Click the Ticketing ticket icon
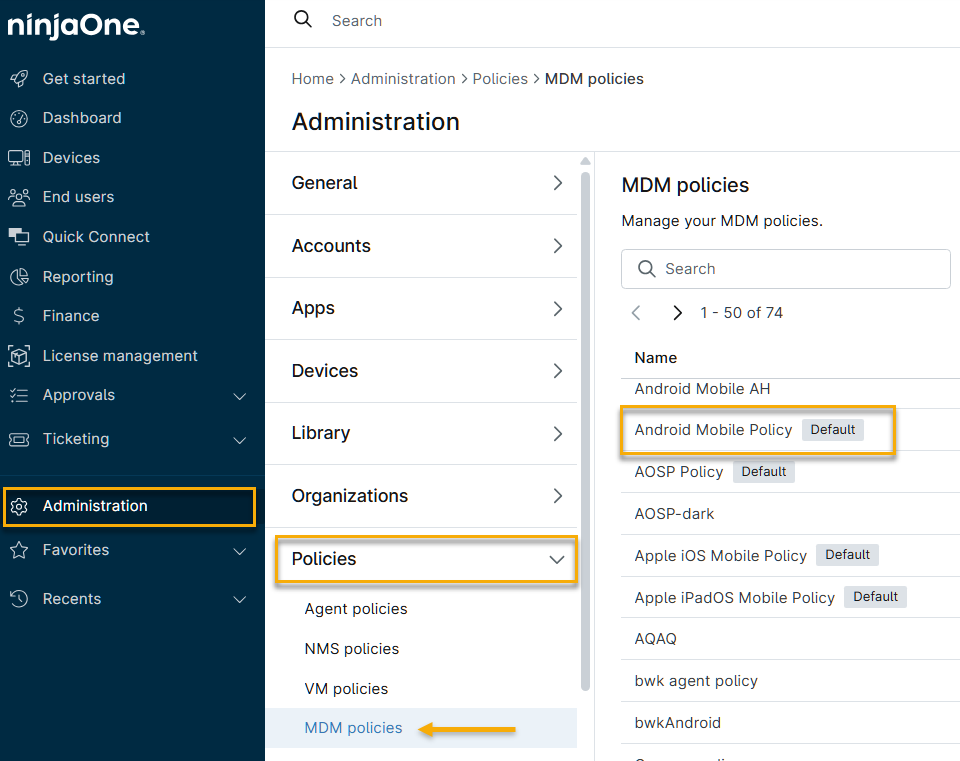This screenshot has width=960, height=761. [19, 440]
